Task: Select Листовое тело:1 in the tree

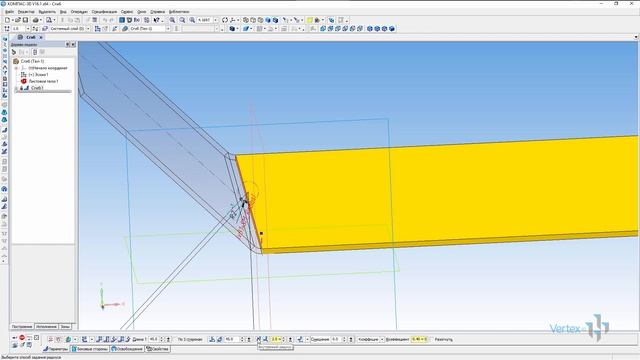Action: pyautogui.click(x=43, y=81)
